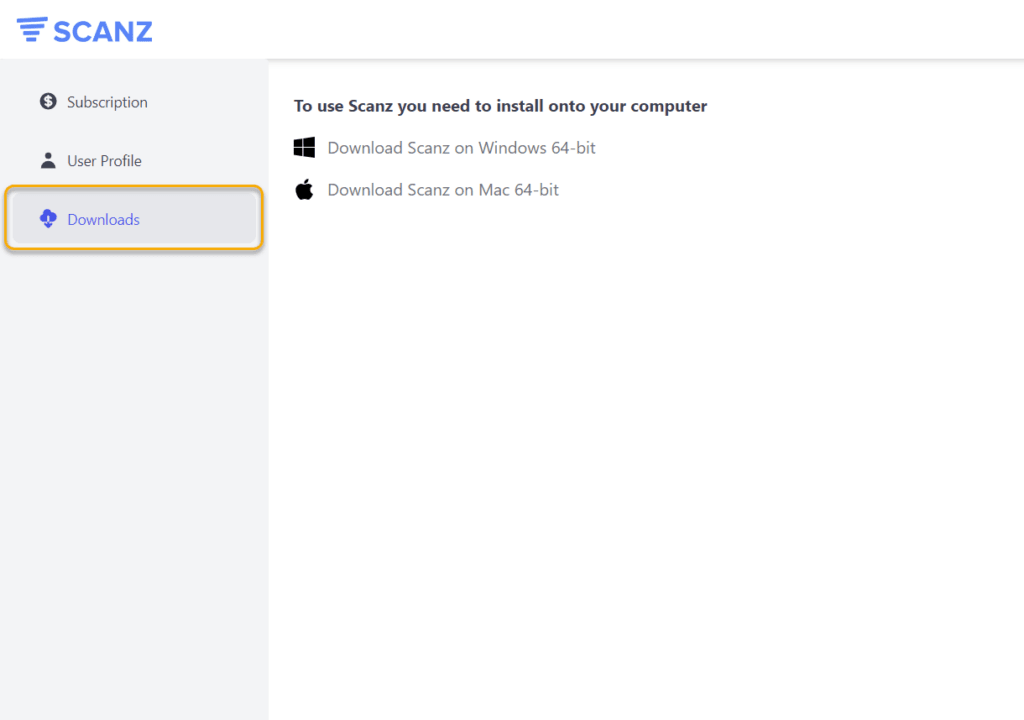Screen dimensions: 1024x720
Task: Click inside the white header bar area
Action: point(600,30)
